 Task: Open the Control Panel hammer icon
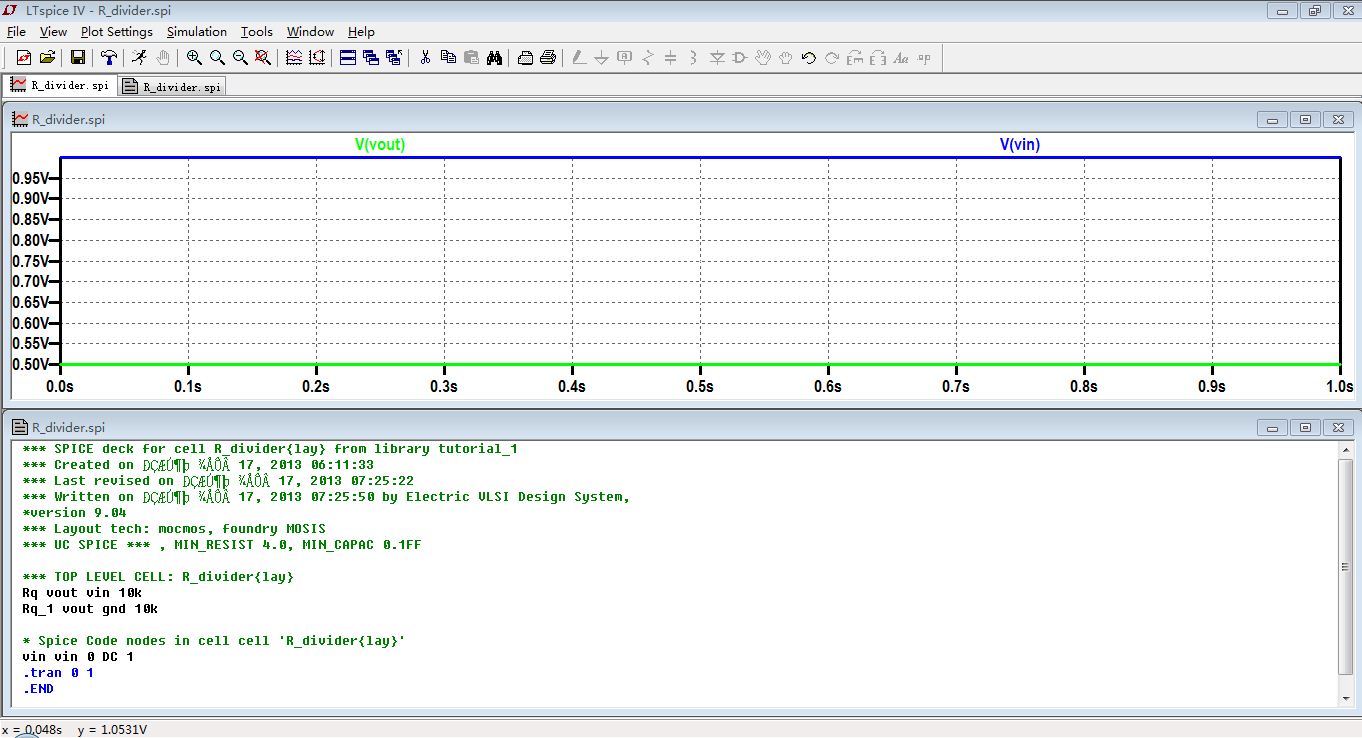pyautogui.click(x=109, y=58)
